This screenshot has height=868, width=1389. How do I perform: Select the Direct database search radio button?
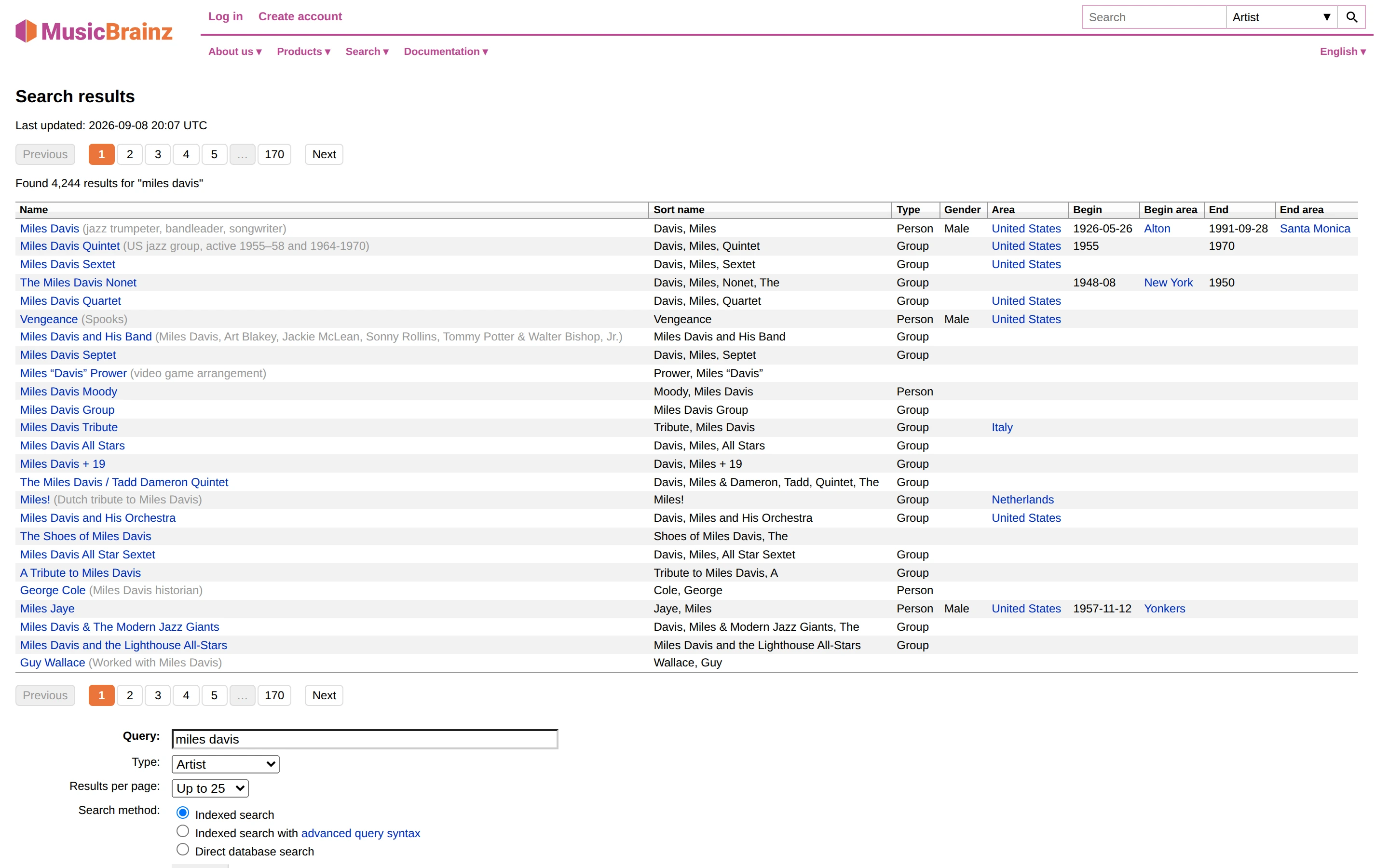pos(182,850)
